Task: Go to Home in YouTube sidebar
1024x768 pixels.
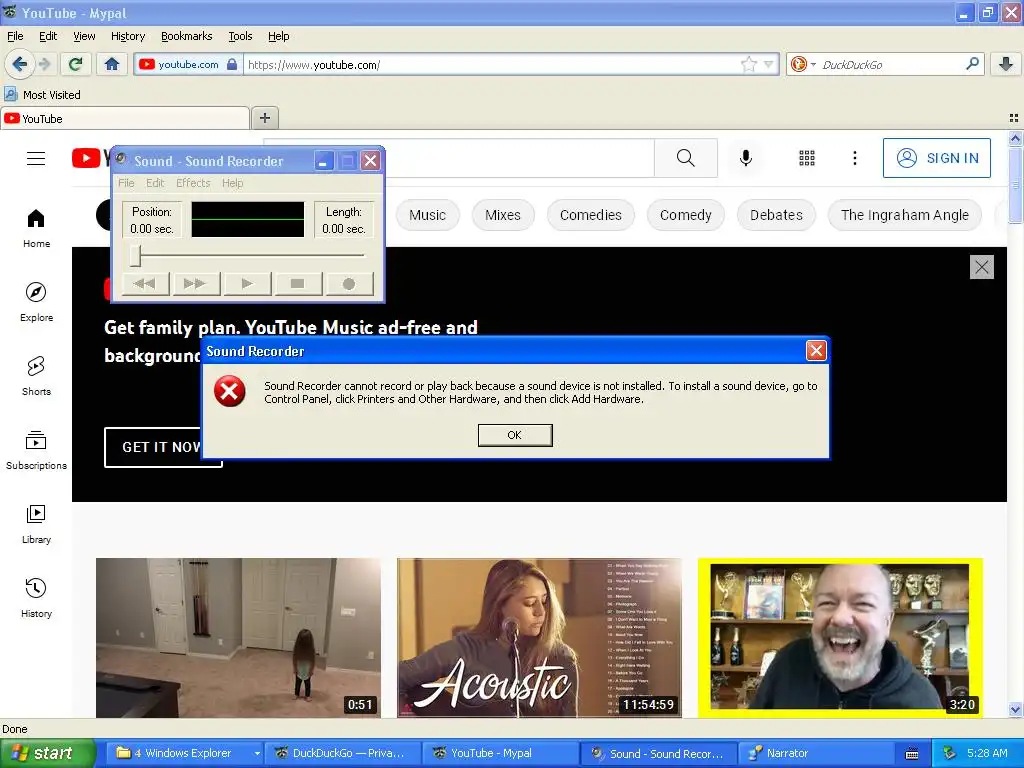Action: click(x=37, y=229)
